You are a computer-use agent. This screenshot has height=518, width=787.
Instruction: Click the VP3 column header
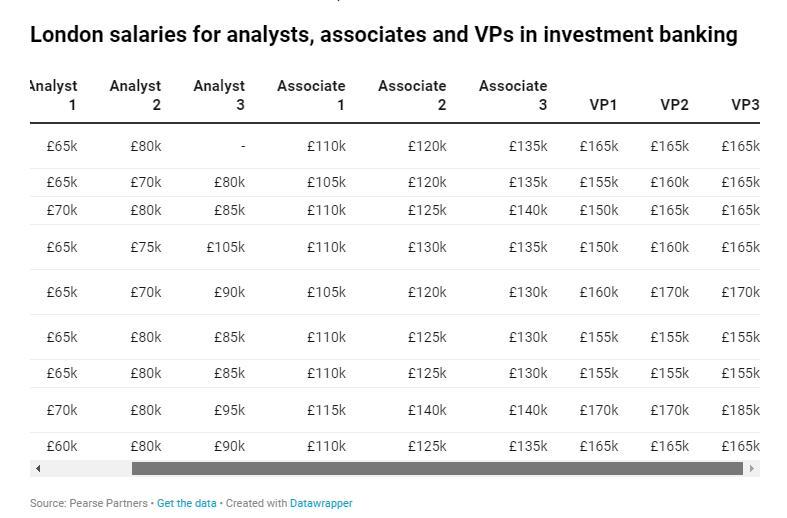pos(745,105)
